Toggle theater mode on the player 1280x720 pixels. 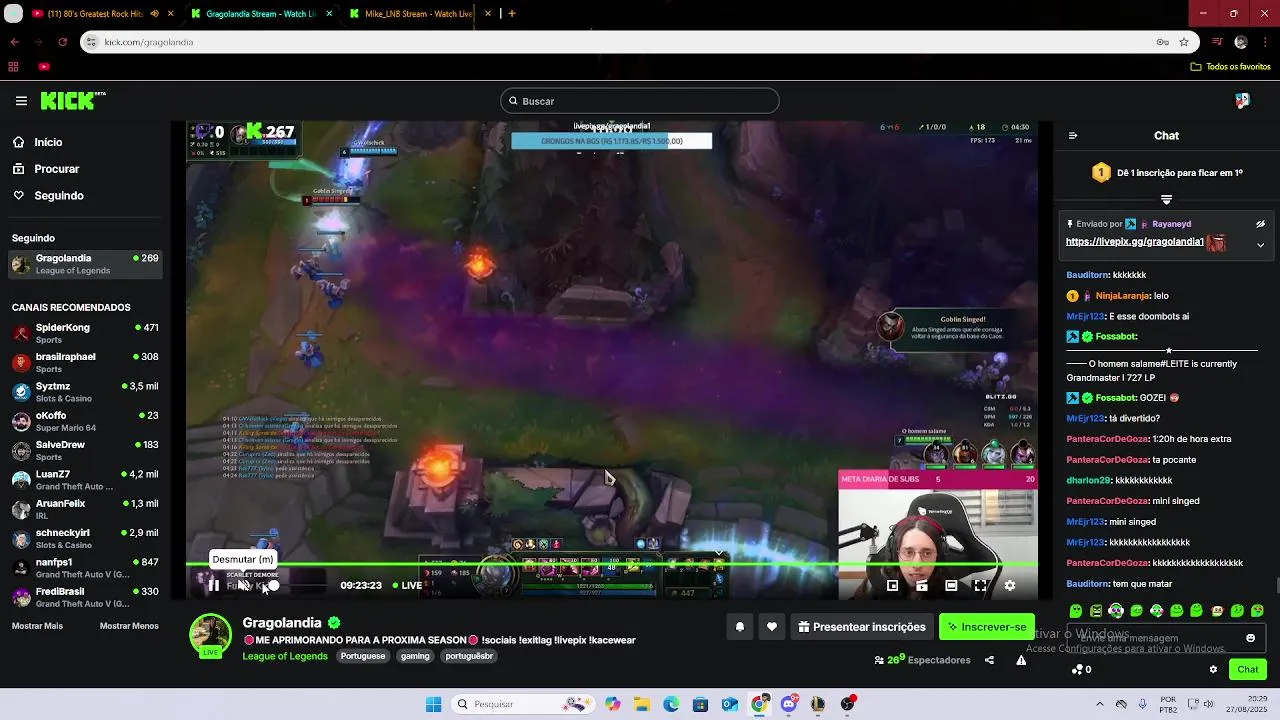[x=951, y=586]
